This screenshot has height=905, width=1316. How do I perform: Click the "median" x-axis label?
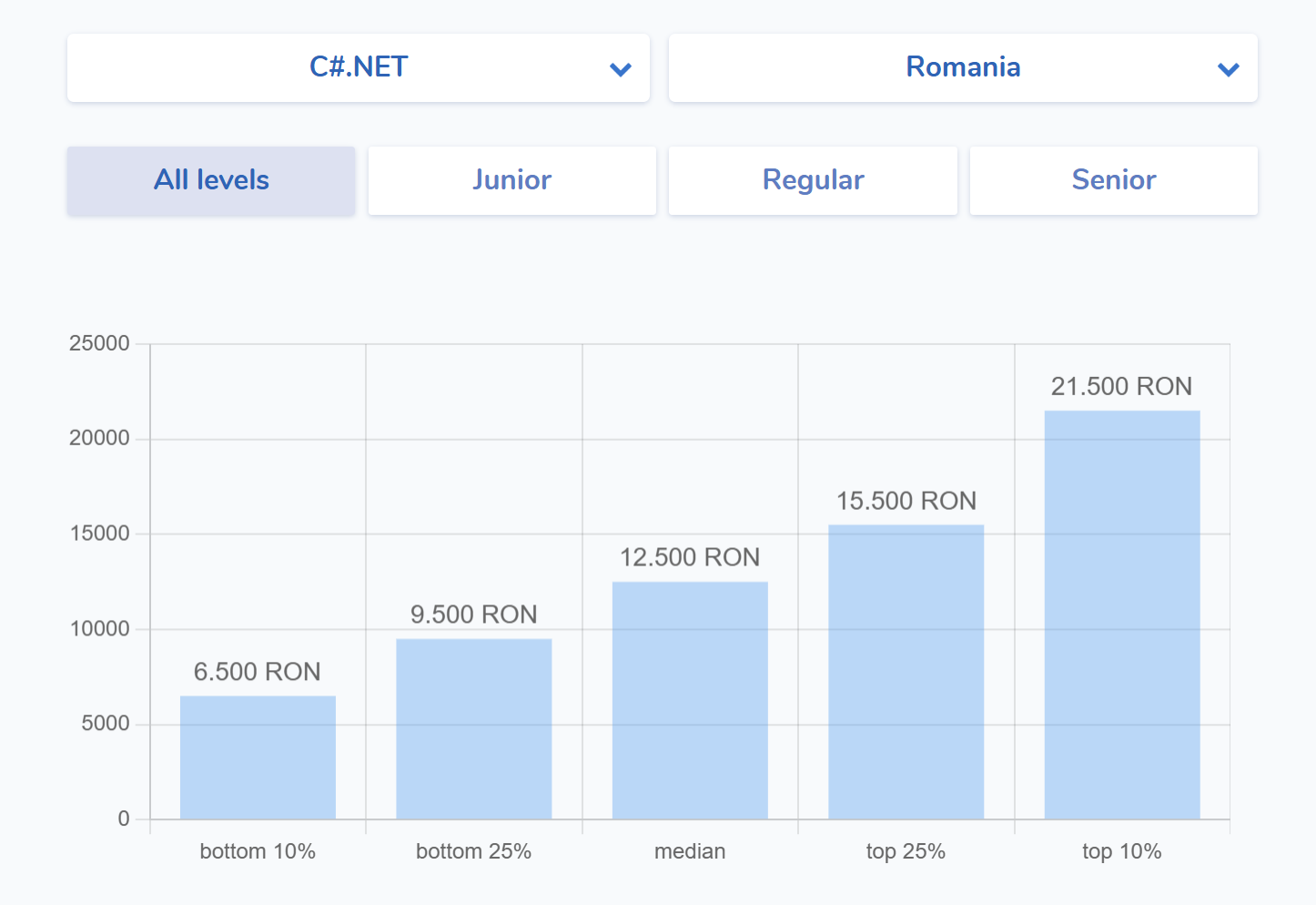pos(690,851)
